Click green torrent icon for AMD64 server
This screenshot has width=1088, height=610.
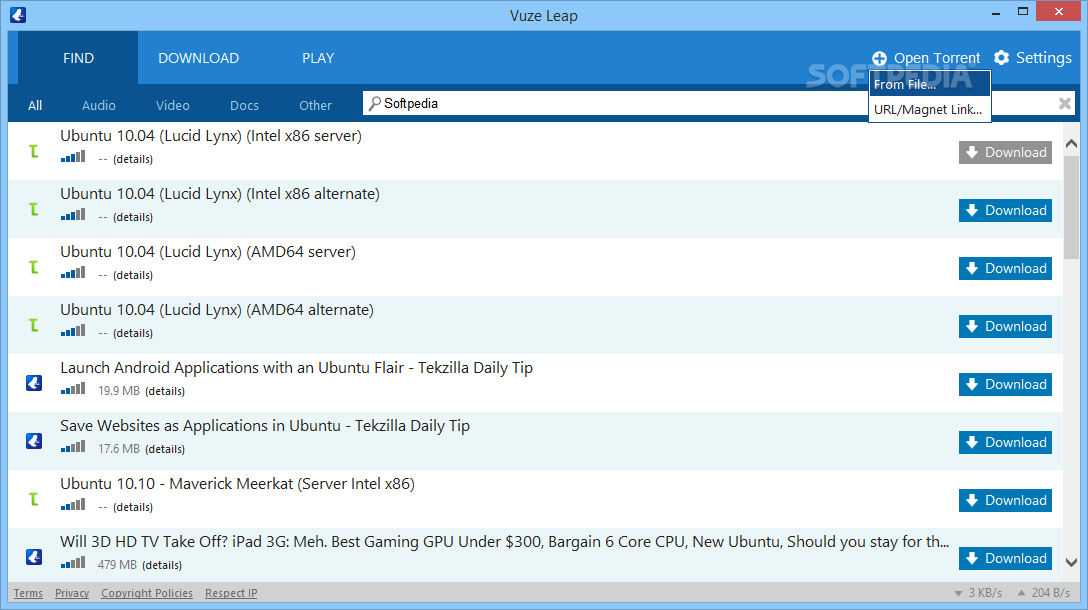[33, 267]
